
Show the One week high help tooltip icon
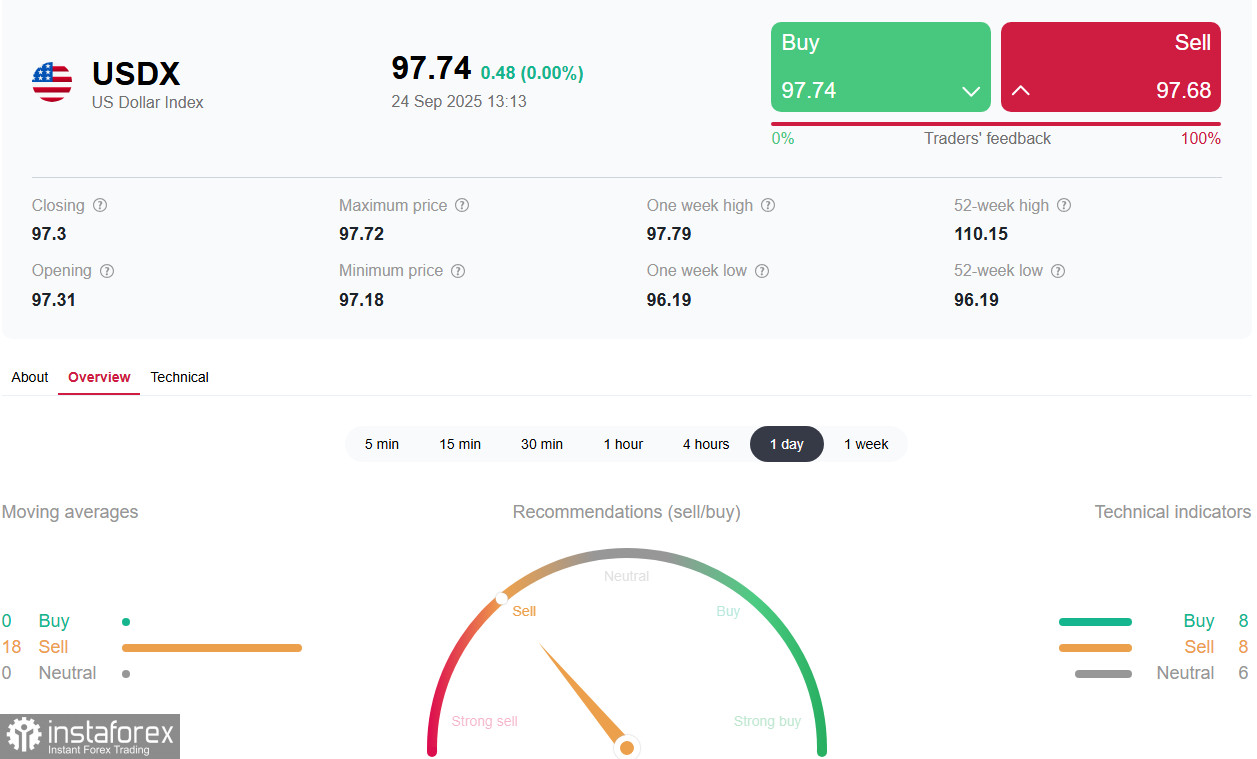[x=768, y=205]
